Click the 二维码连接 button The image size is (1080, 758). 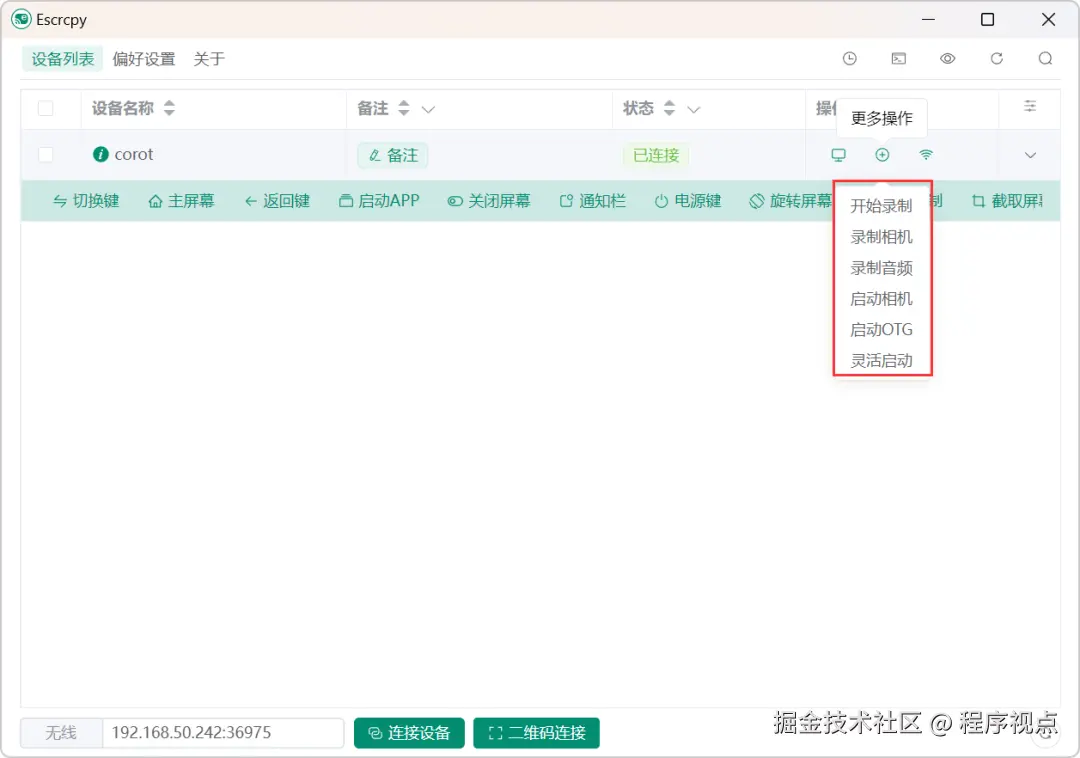536,732
